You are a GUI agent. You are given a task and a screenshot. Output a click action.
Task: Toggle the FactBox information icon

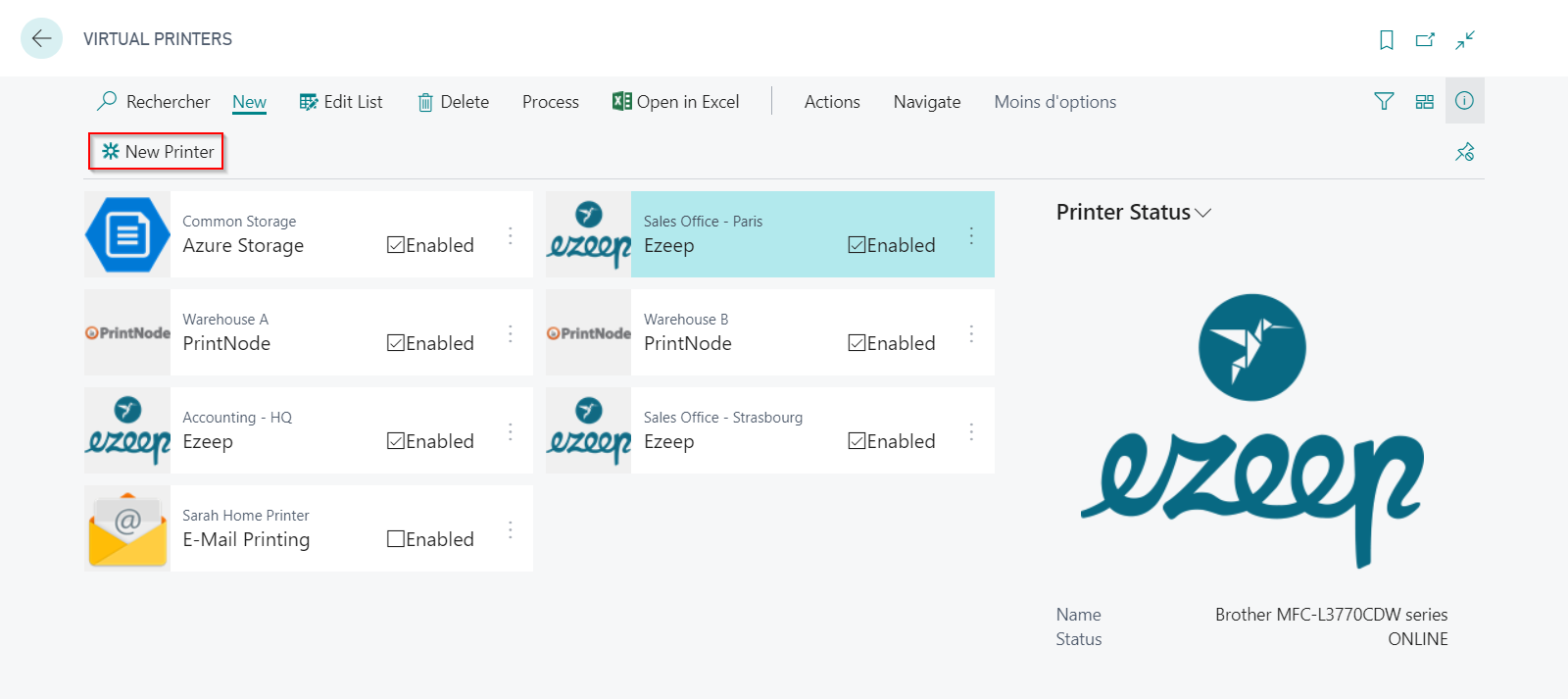pos(1464,100)
